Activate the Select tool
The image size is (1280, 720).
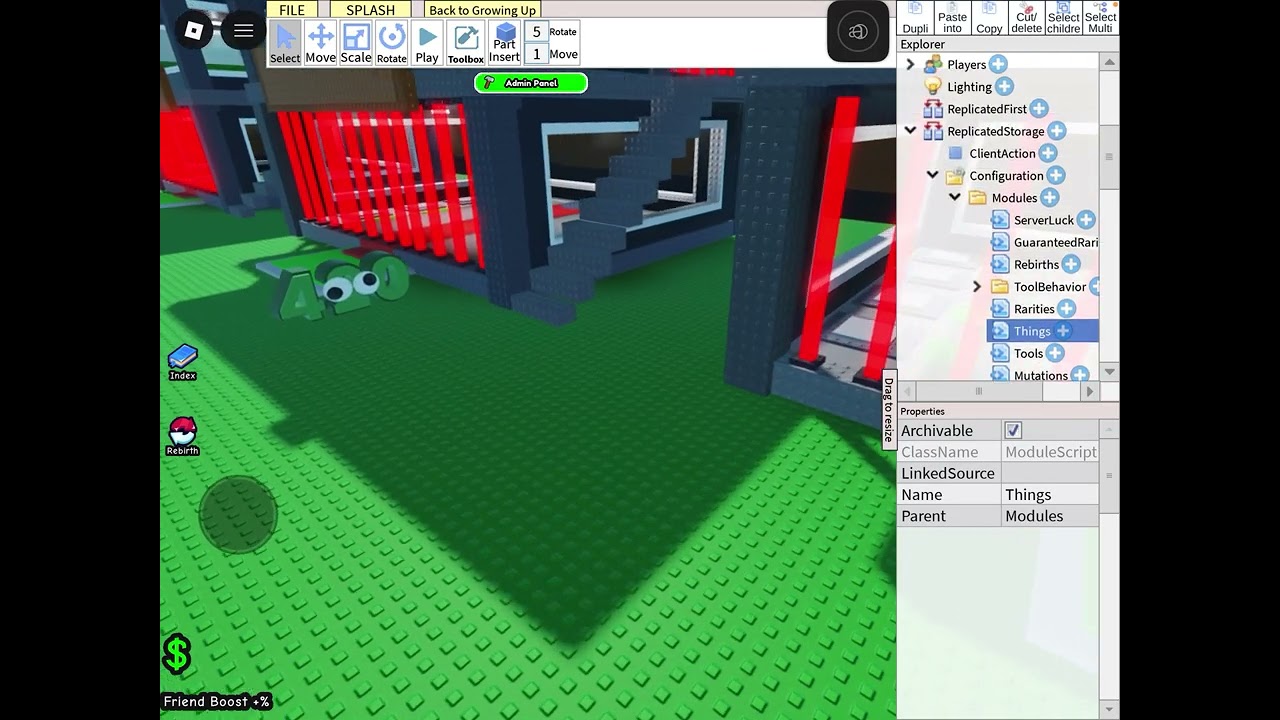point(285,43)
